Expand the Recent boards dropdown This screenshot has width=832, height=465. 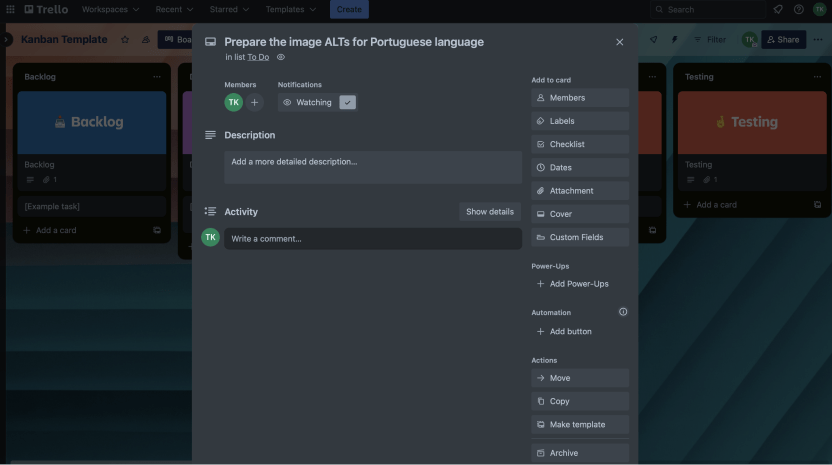point(174,9)
